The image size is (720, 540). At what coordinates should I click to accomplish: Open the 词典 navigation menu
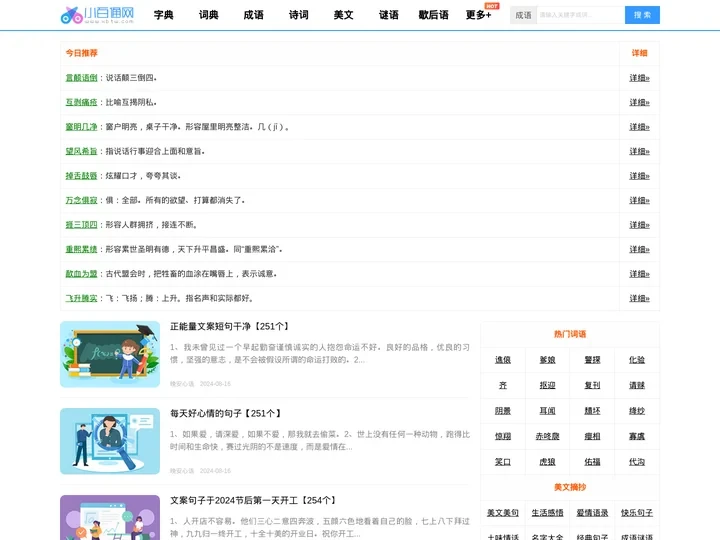208,15
